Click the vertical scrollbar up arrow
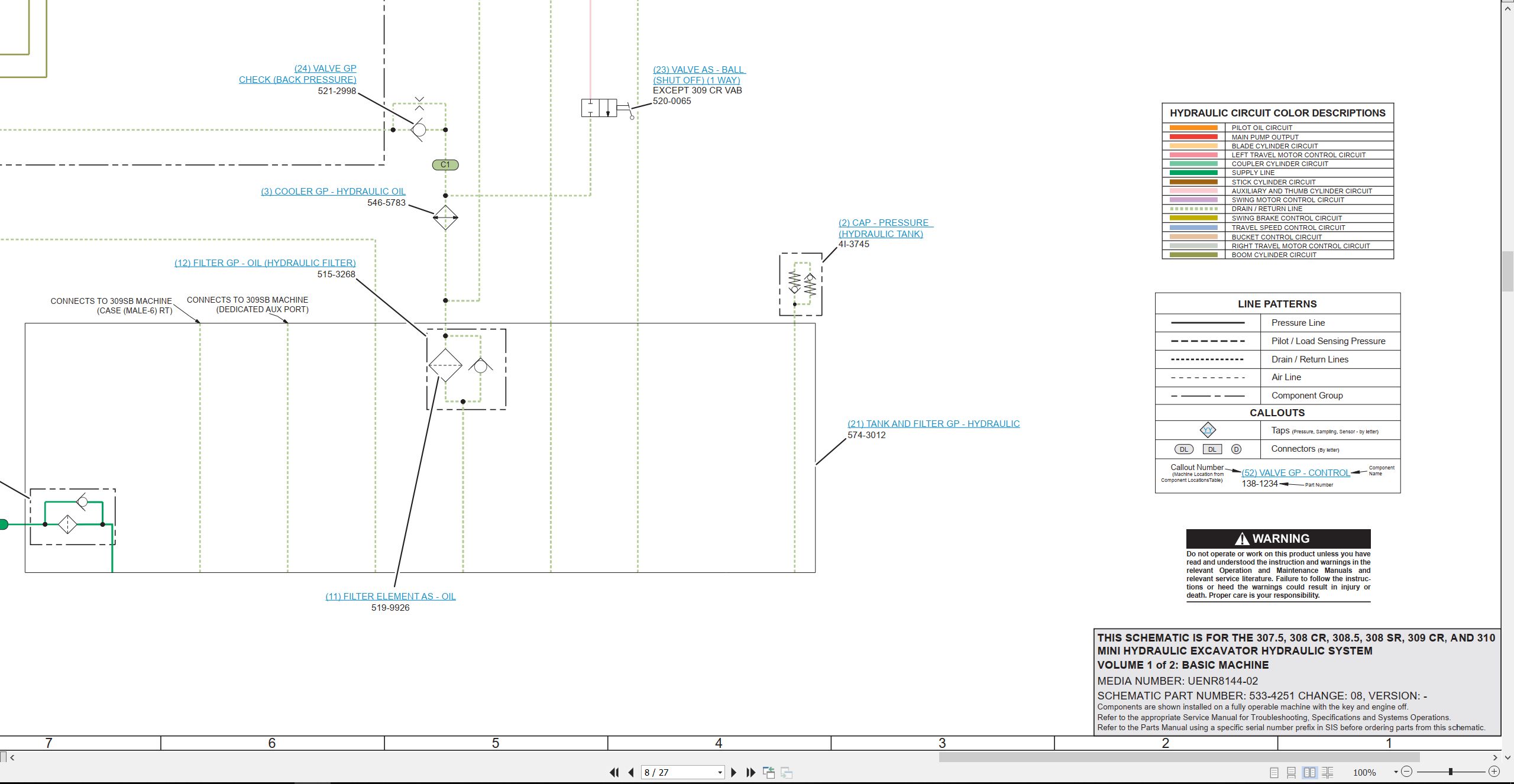Screen dimensions: 1514x784 1507,8
